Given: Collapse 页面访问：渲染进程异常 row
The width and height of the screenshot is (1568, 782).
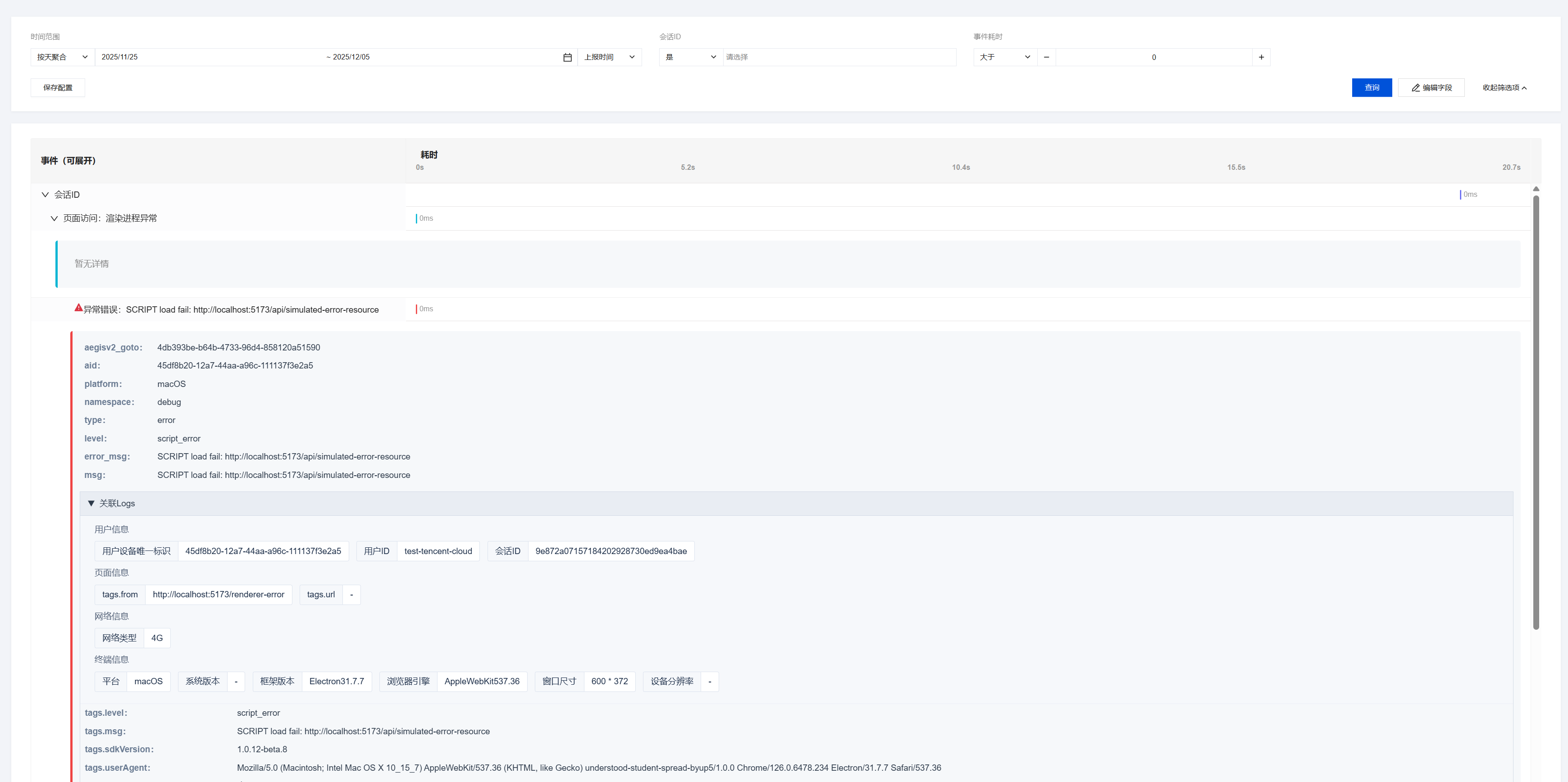Looking at the screenshot, I should [x=54, y=218].
